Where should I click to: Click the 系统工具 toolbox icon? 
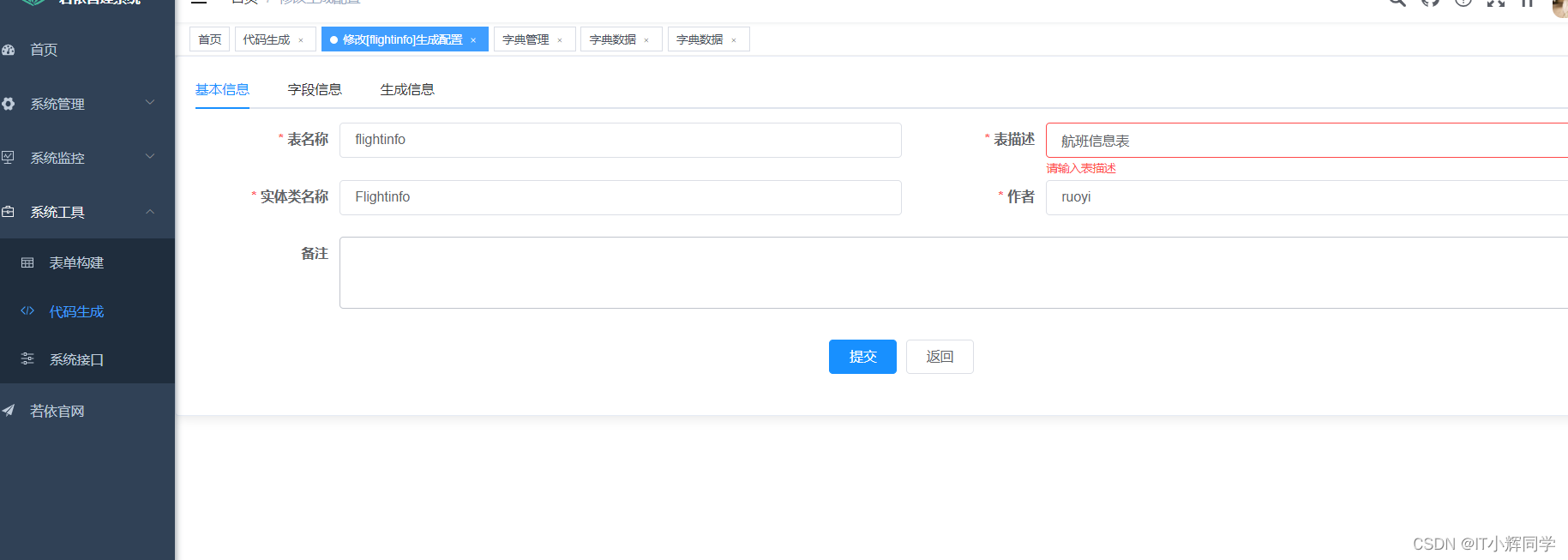click(9, 212)
